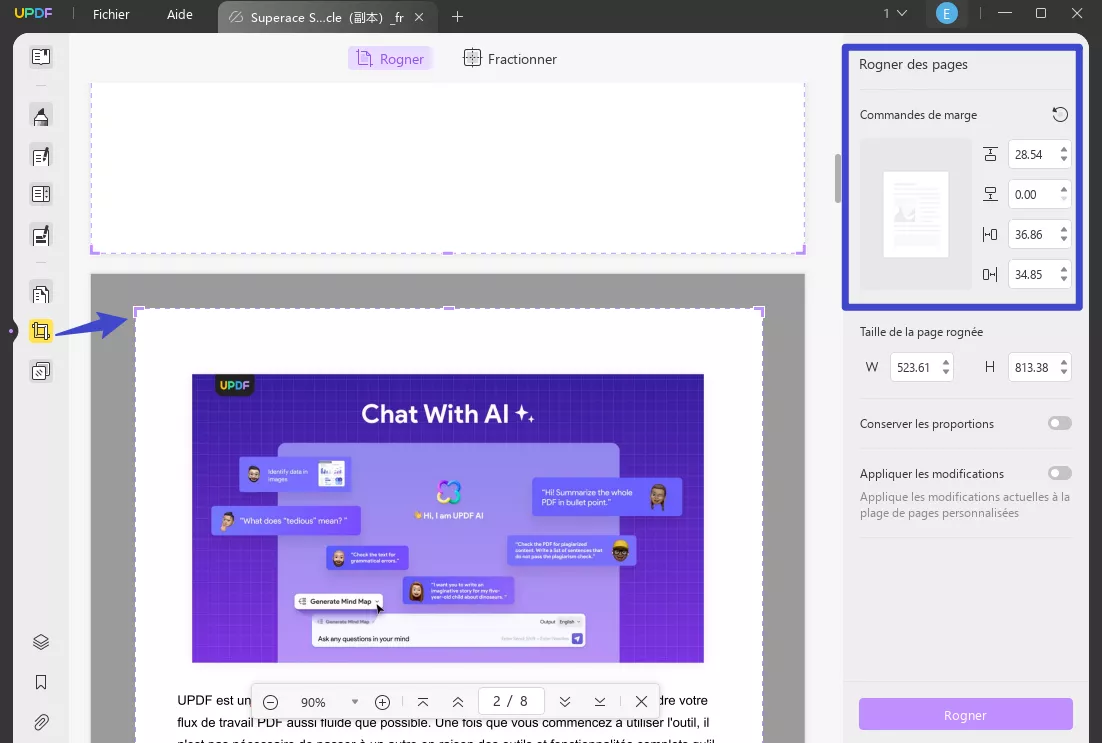Screen dimensions: 1102x743
Task: Increase cropped width 523.61 stepper
Action: coord(946,363)
